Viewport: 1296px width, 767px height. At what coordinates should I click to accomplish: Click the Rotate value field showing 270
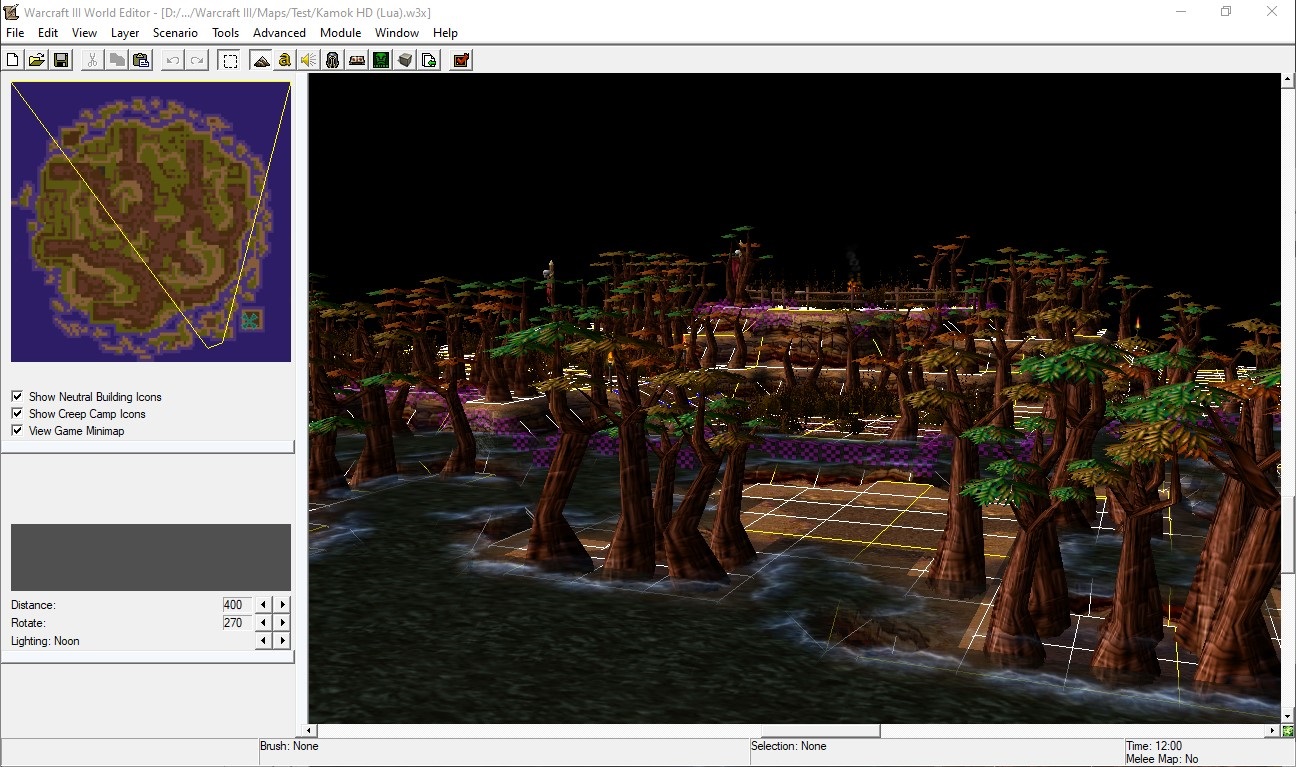pos(238,623)
